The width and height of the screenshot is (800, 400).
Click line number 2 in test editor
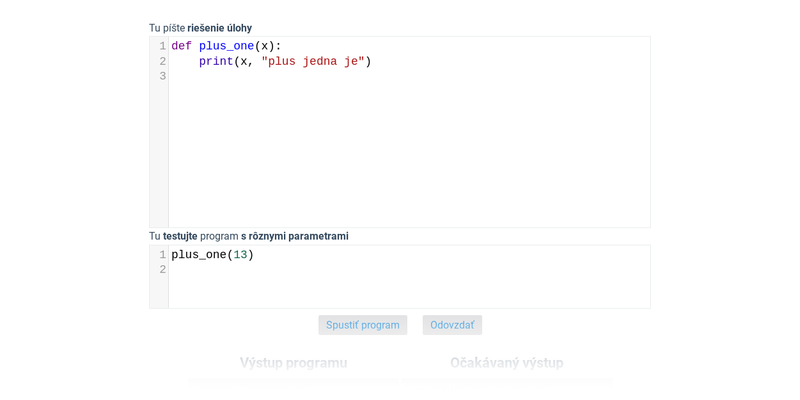[163, 269]
